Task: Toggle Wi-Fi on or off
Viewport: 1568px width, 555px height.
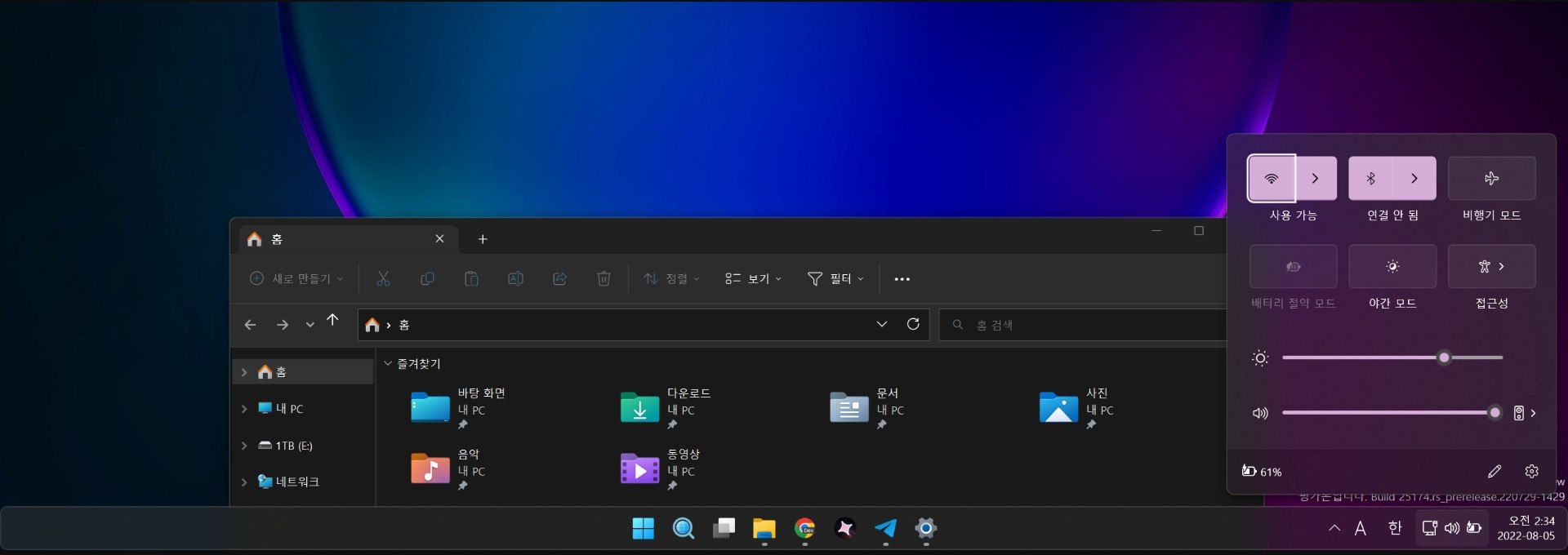Action: pos(1271,179)
